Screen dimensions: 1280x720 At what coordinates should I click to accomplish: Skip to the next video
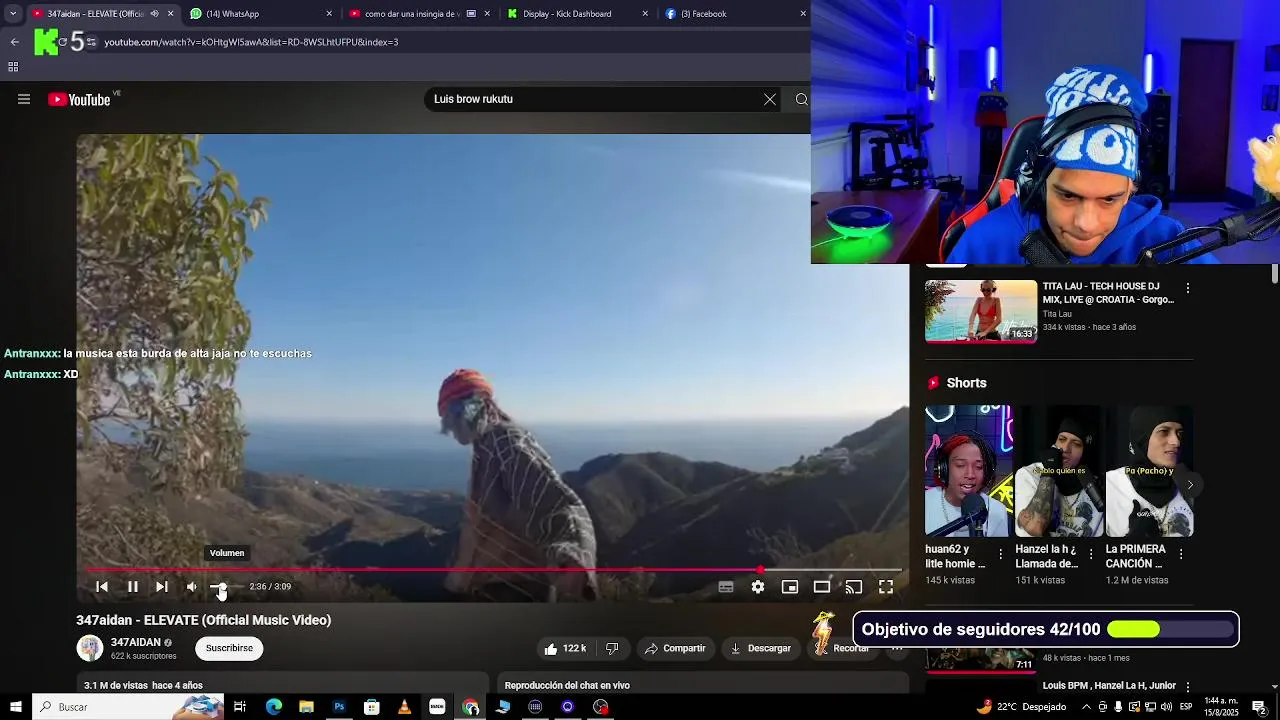click(x=162, y=587)
